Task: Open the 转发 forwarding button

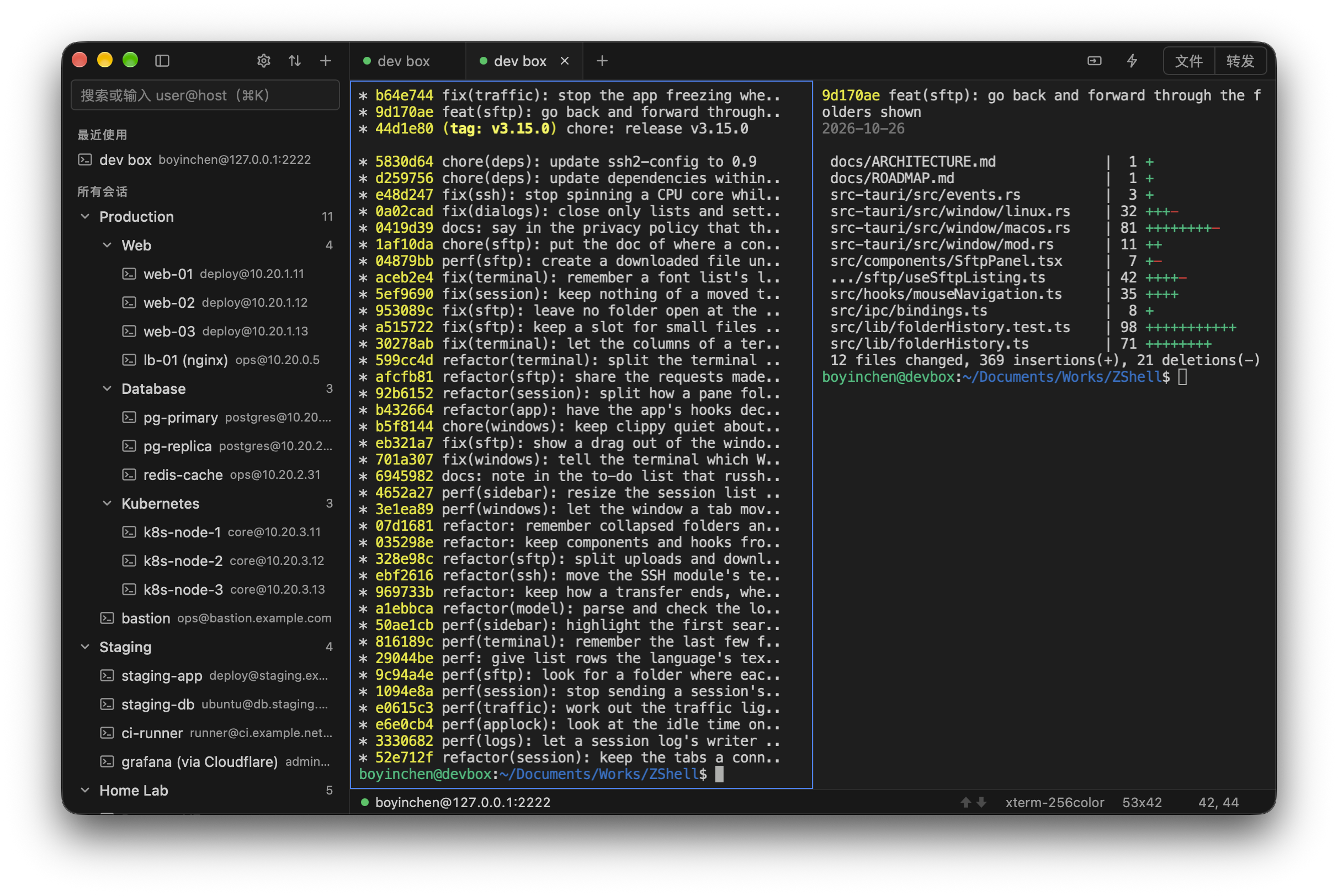Action: click(1240, 61)
